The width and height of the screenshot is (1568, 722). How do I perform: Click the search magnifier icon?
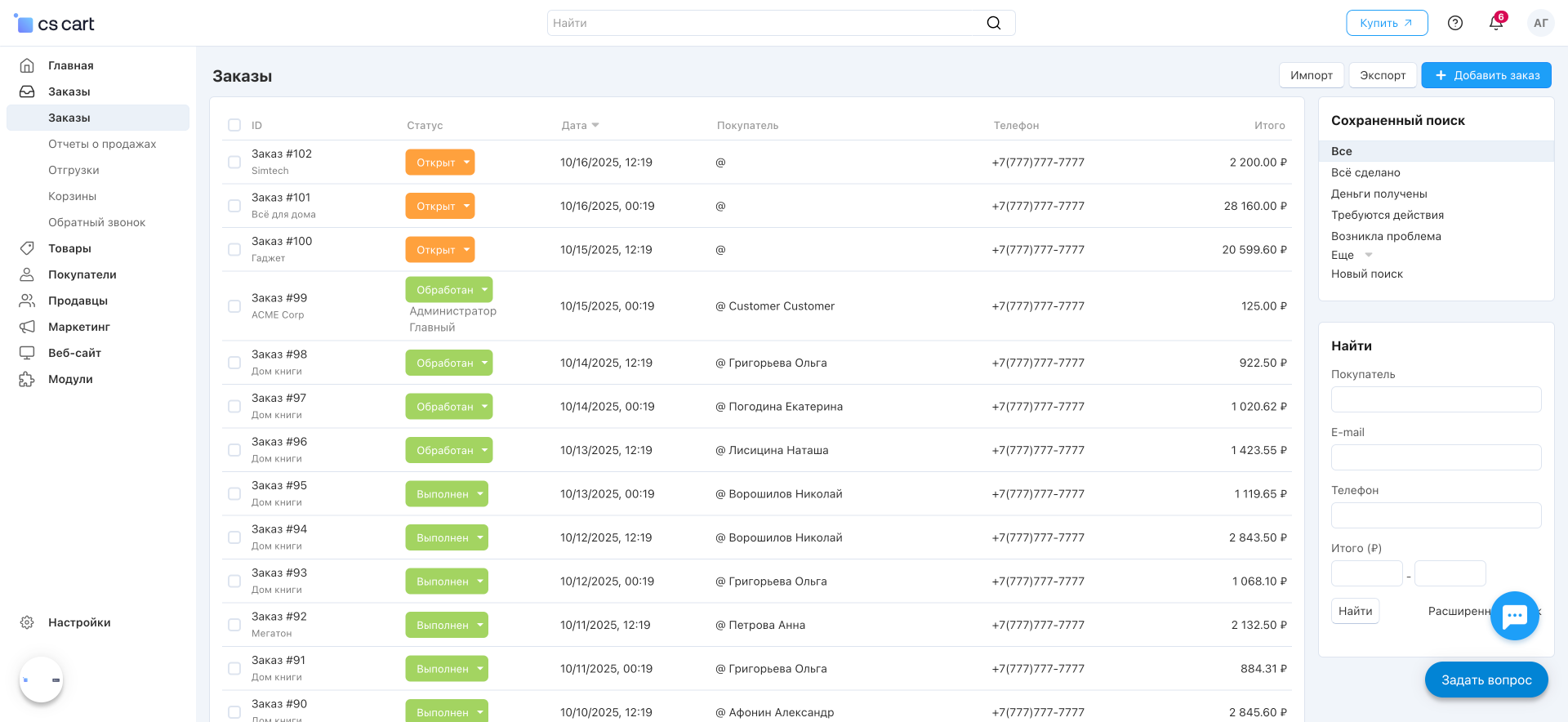(x=993, y=23)
